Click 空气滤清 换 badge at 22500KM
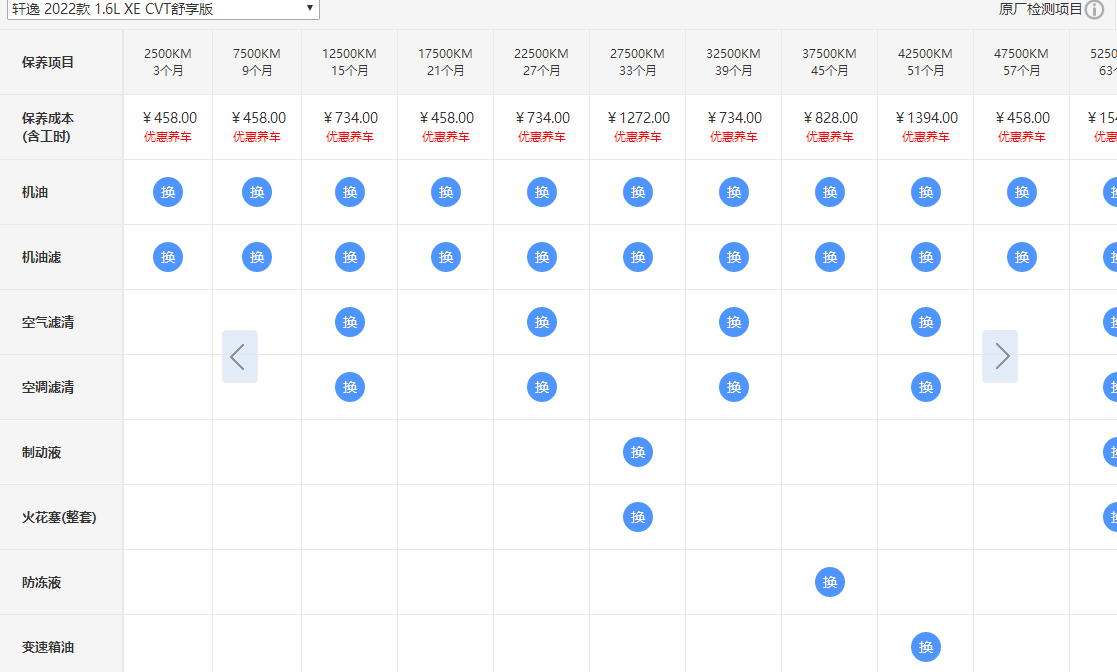 tap(542, 322)
